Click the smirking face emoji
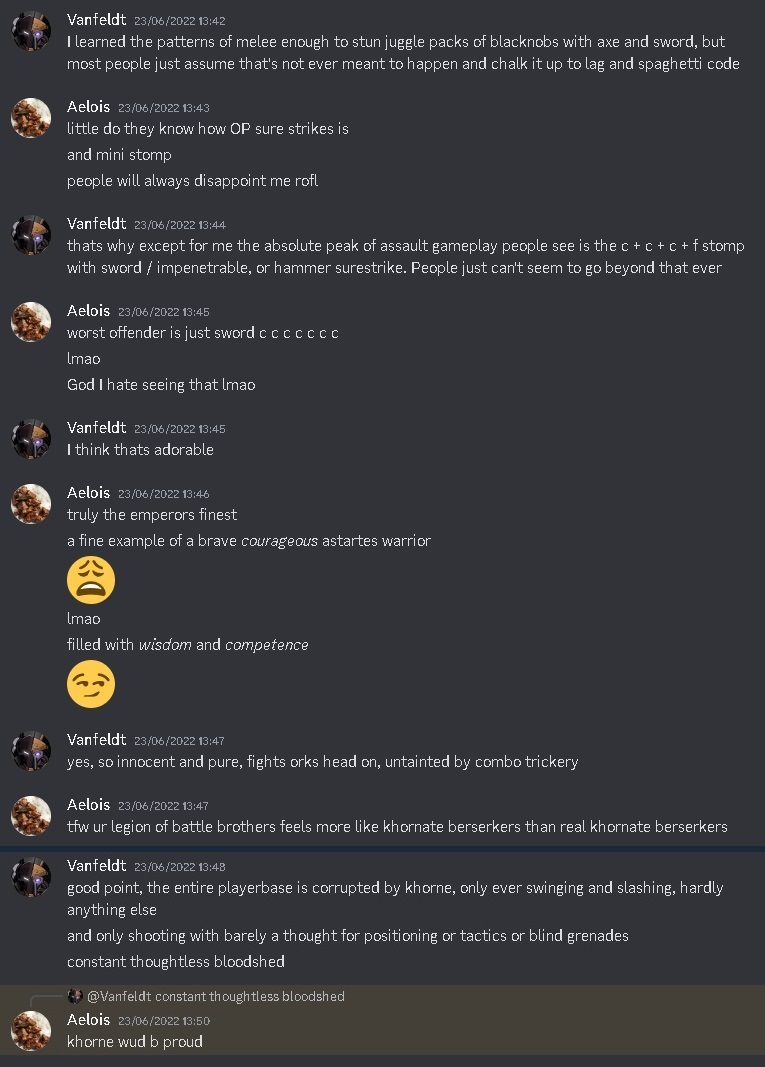The image size is (765, 1067). [x=91, y=684]
